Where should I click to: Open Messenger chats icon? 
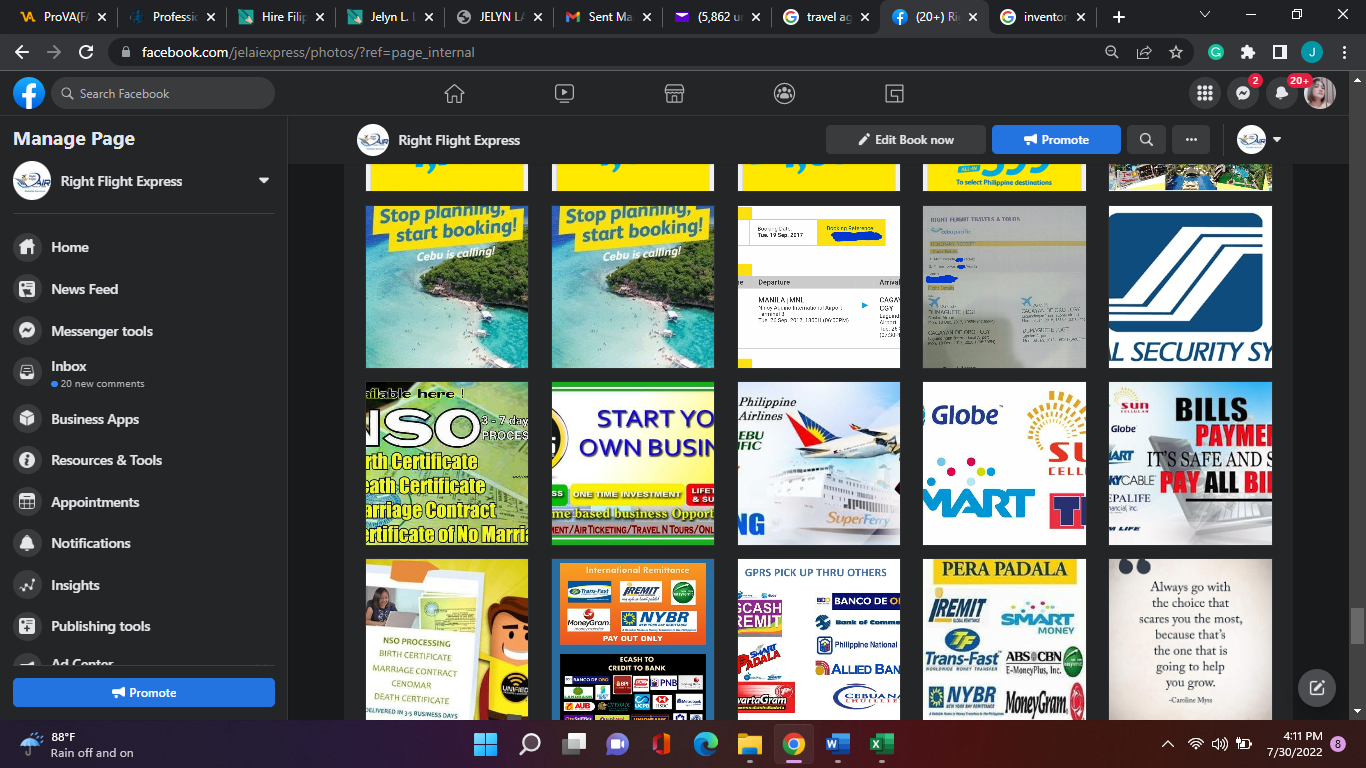tap(1243, 93)
